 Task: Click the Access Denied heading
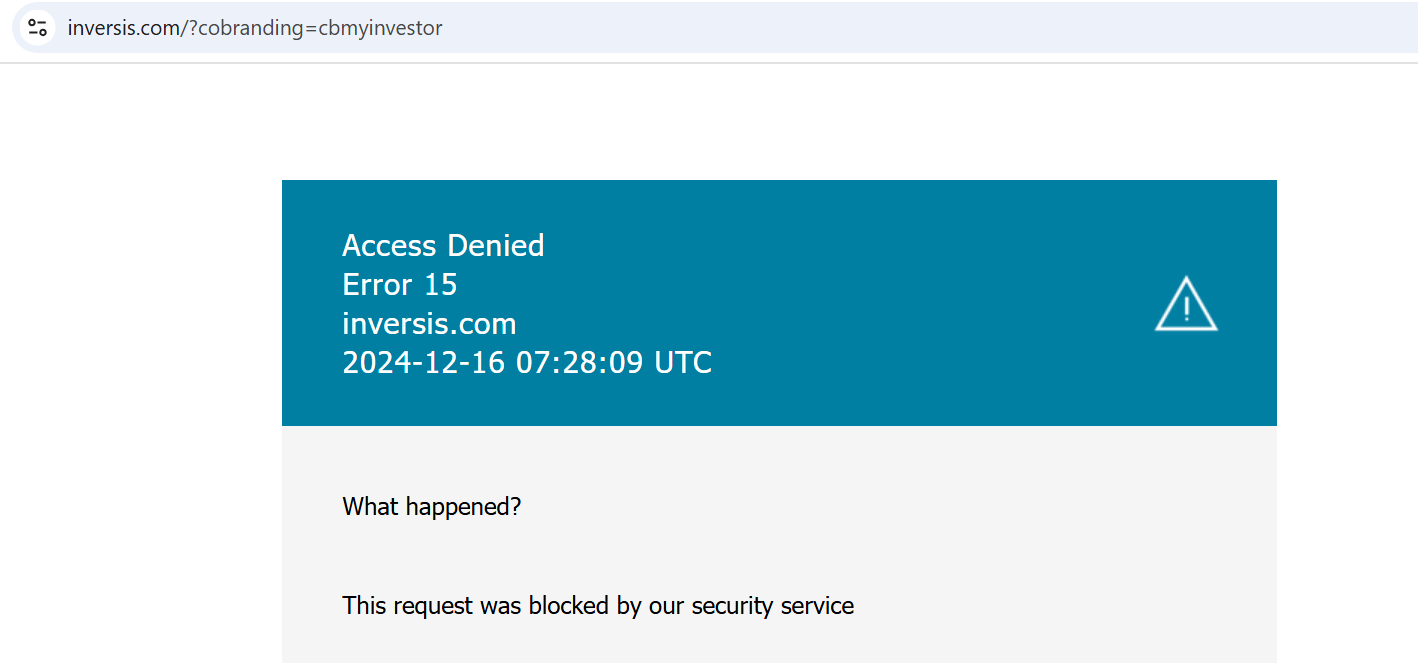[x=443, y=245]
